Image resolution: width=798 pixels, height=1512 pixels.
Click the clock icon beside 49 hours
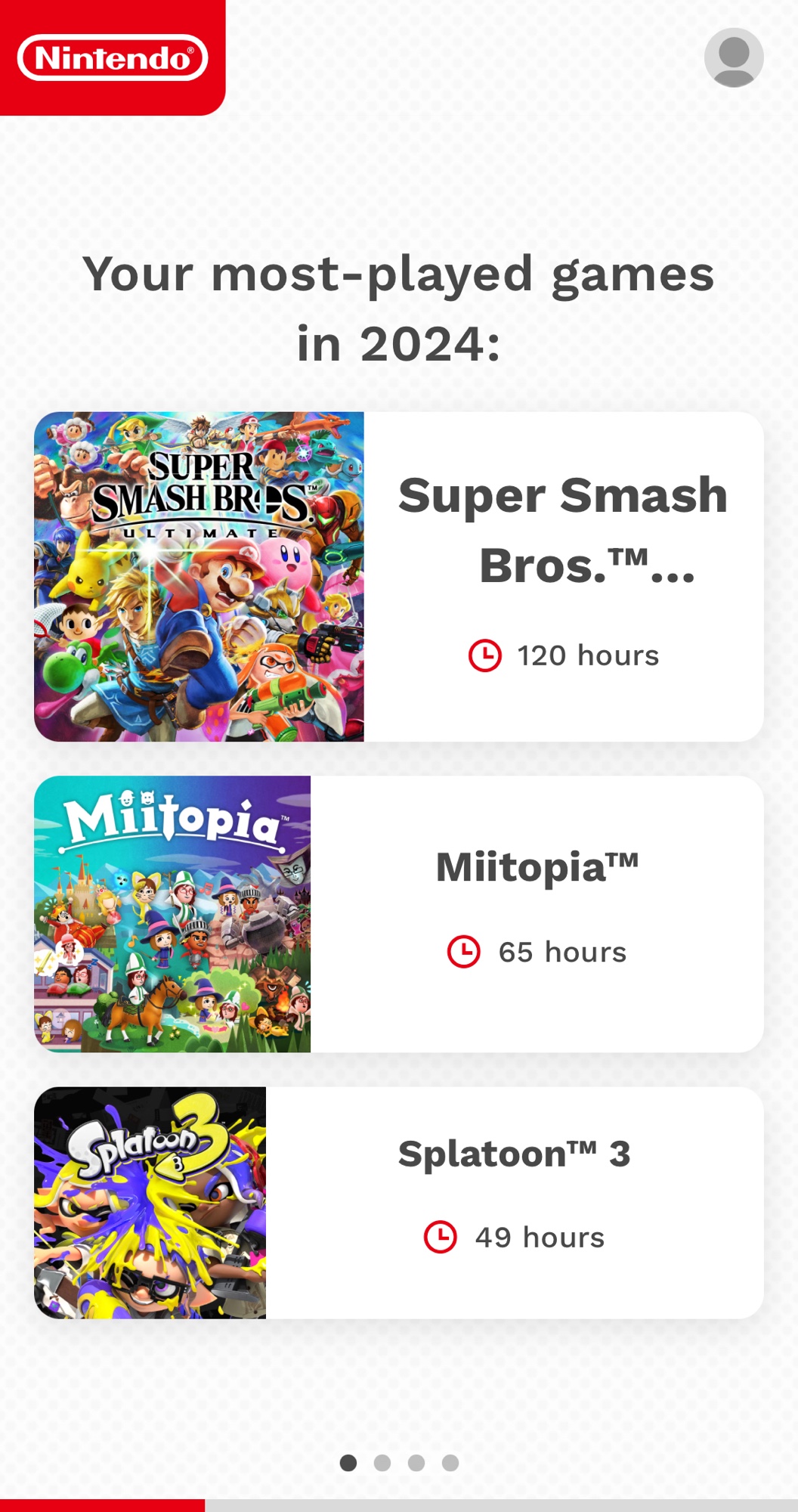[x=440, y=1237]
